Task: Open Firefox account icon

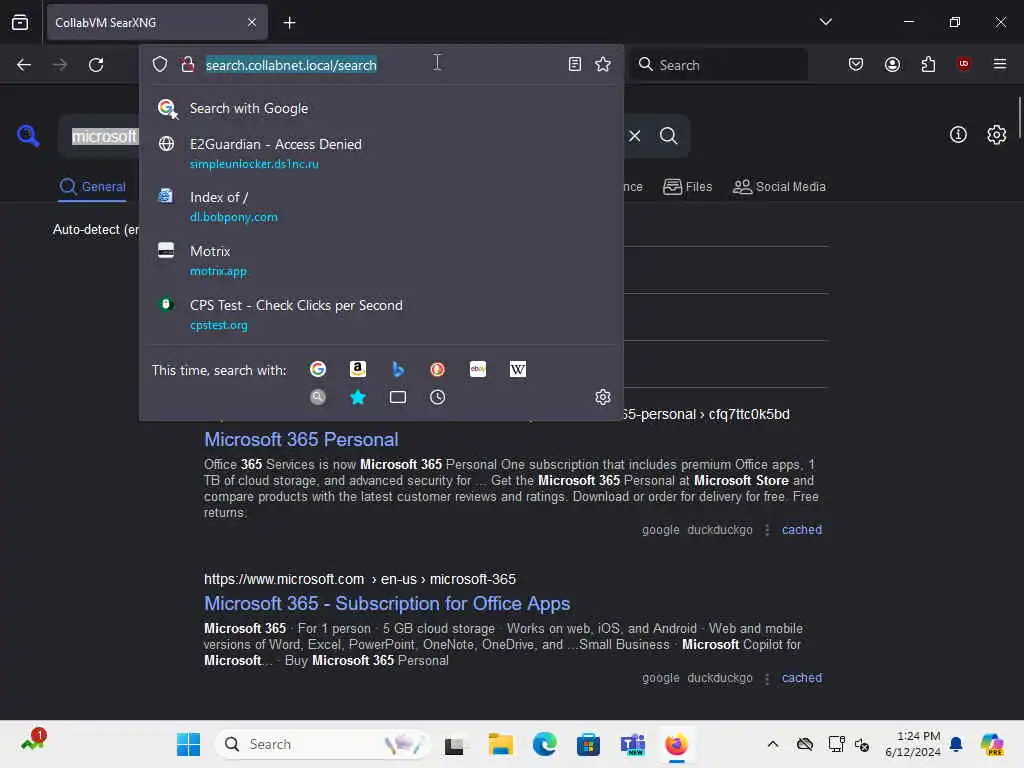Action: (x=892, y=64)
